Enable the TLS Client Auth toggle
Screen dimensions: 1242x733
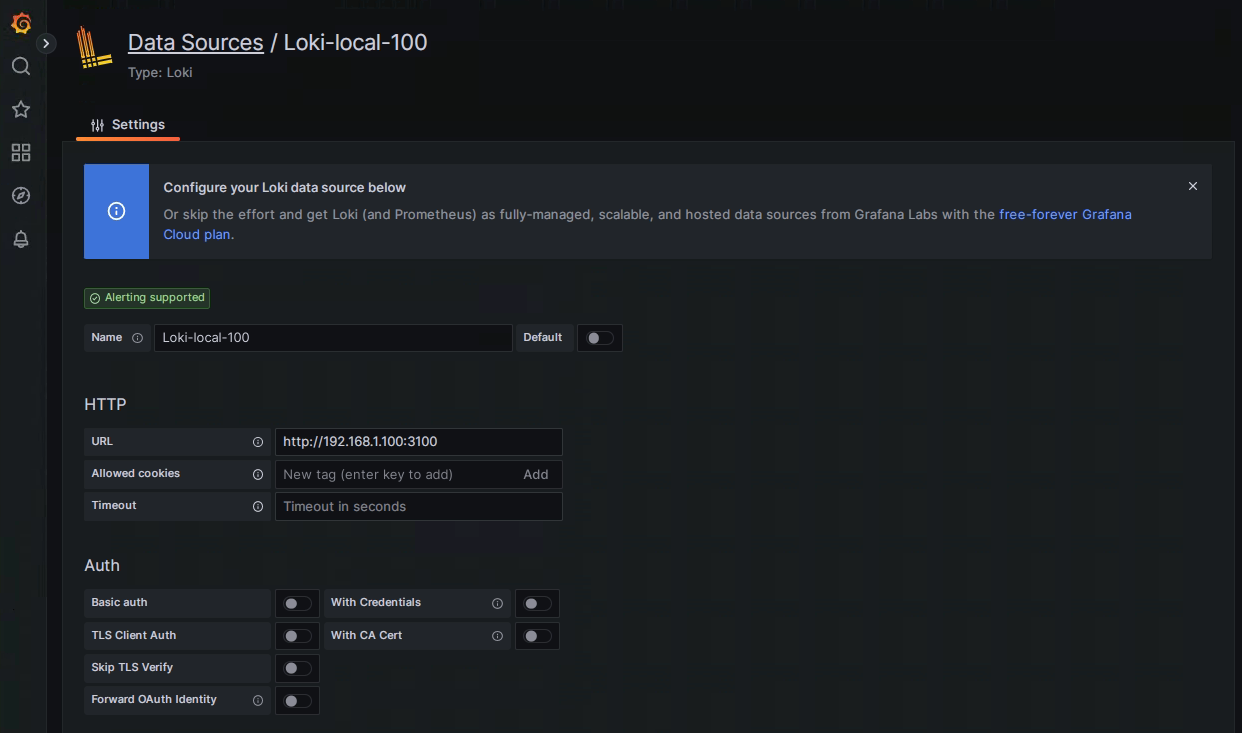(x=297, y=636)
